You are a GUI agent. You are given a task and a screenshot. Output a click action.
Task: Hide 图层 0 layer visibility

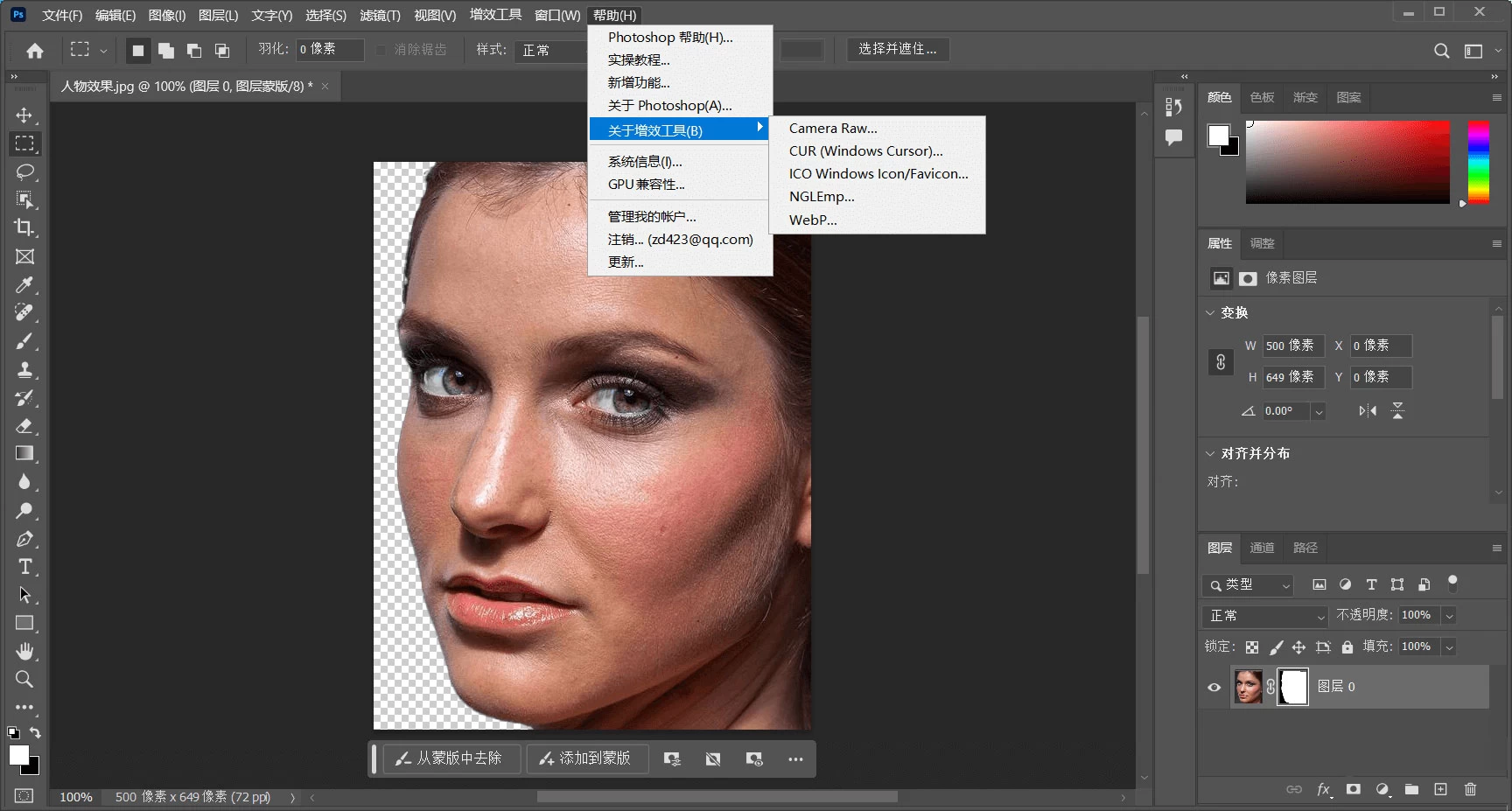1212,688
